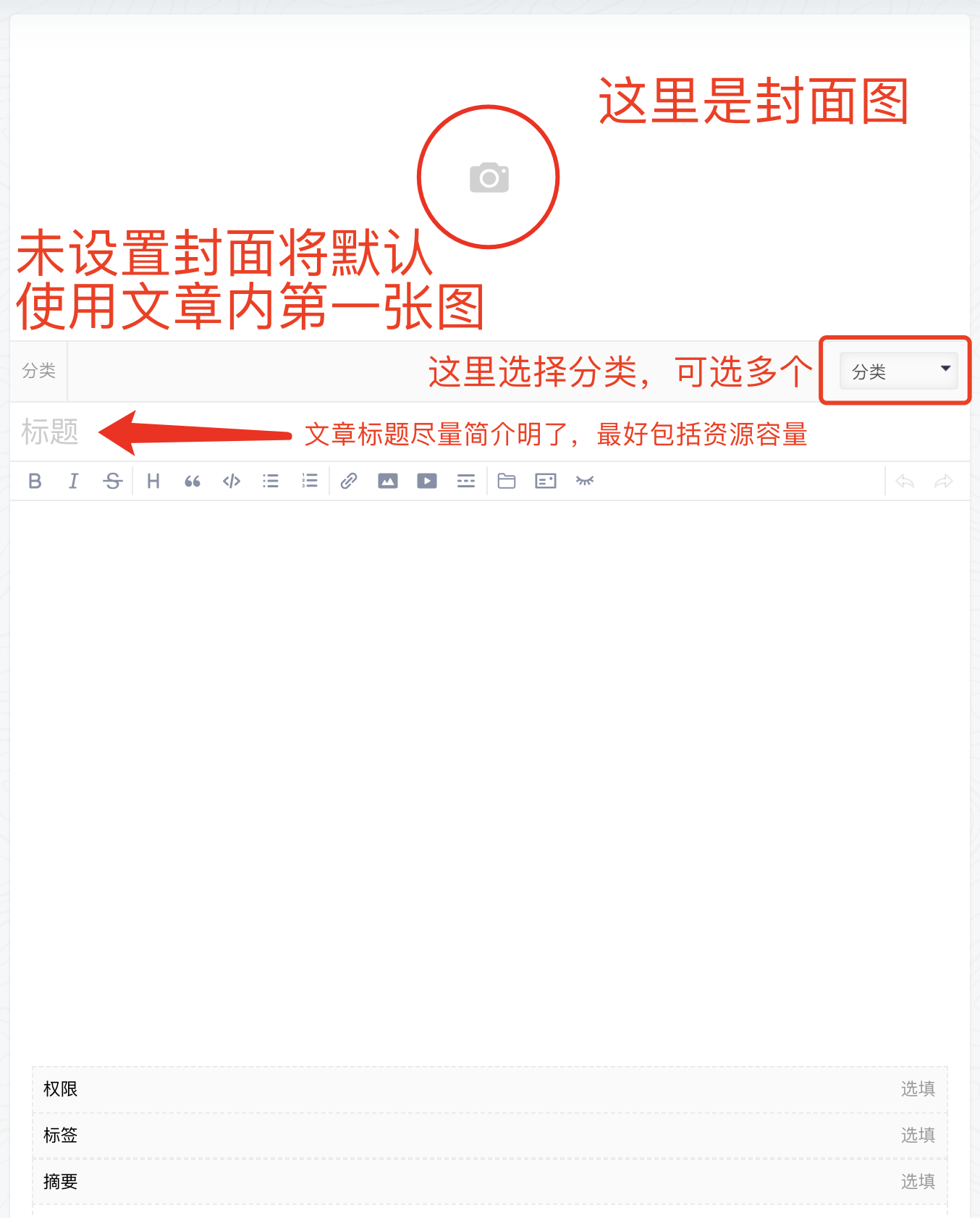
Task: Insert an image into the article
Action: pyautogui.click(x=388, y=481)
